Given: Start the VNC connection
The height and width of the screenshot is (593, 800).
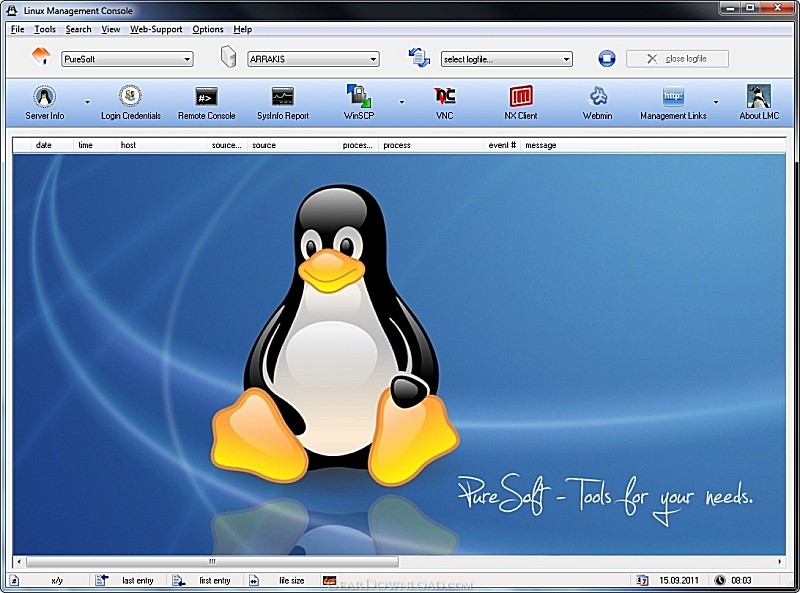Looking at the screenshot, I should pos(444,102).
